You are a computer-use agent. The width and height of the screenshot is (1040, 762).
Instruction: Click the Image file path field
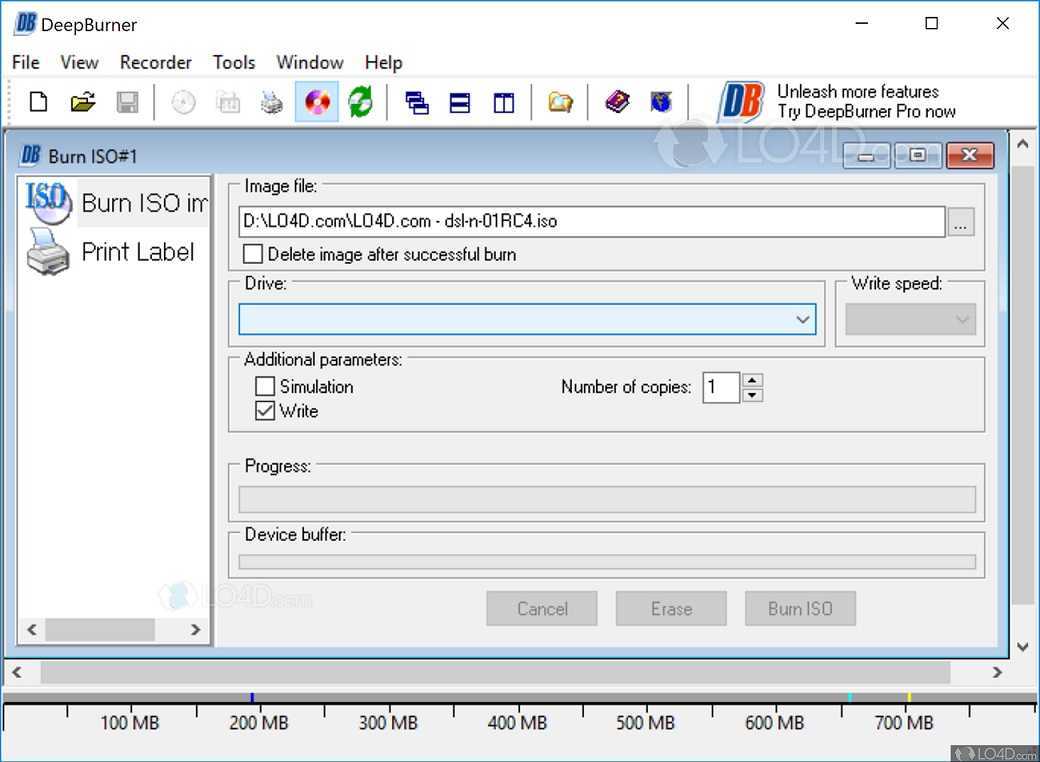click(x=591, y=222)
